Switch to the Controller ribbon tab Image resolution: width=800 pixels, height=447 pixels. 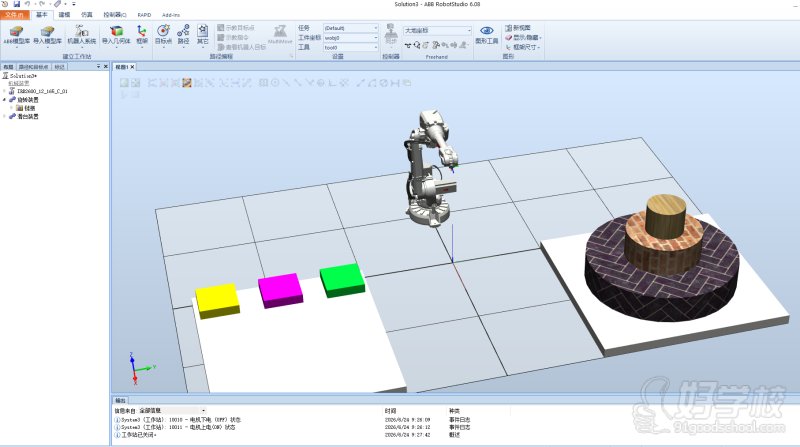(115, 15)
